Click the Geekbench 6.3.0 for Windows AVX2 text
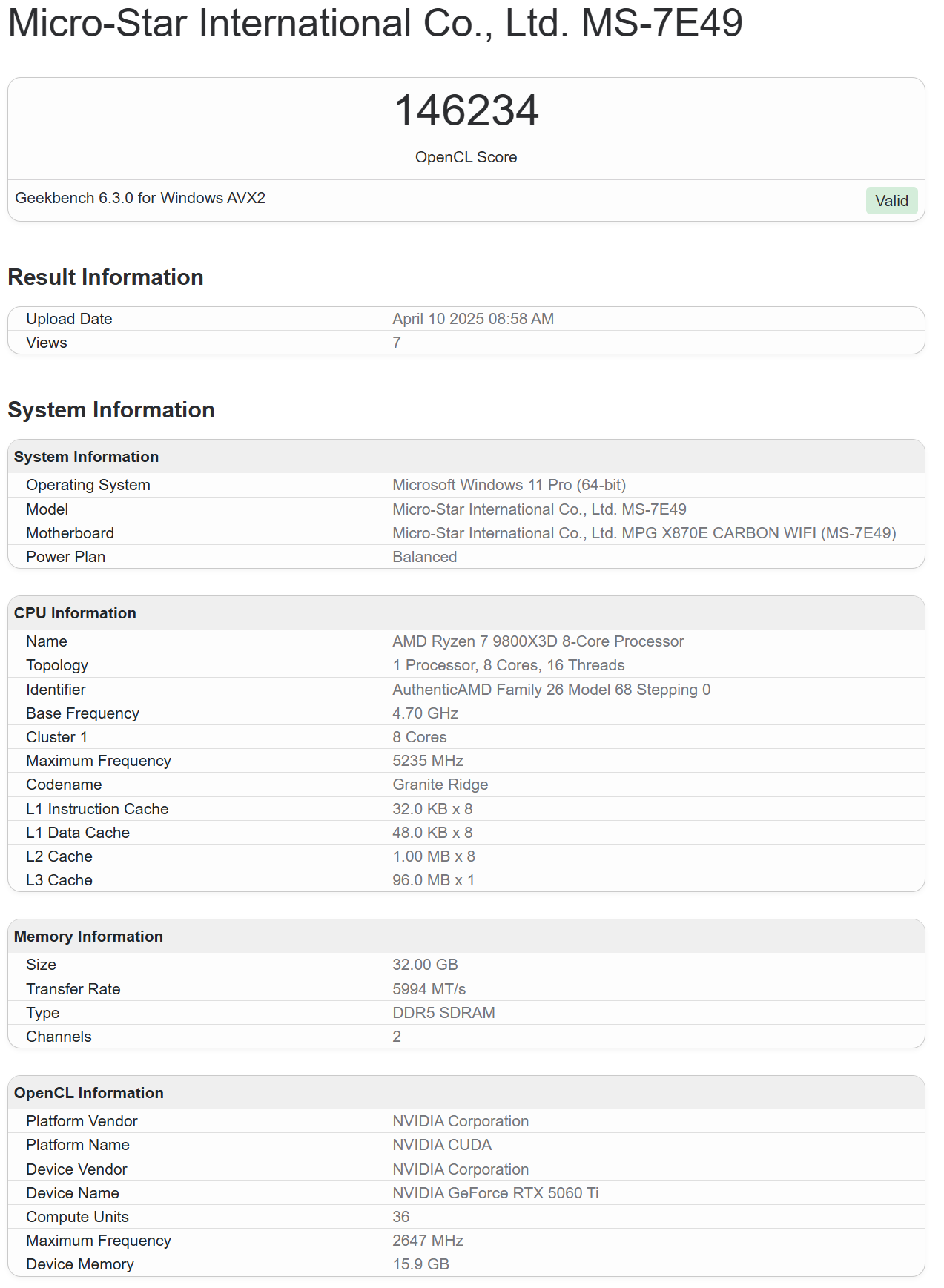 [140, 198]
